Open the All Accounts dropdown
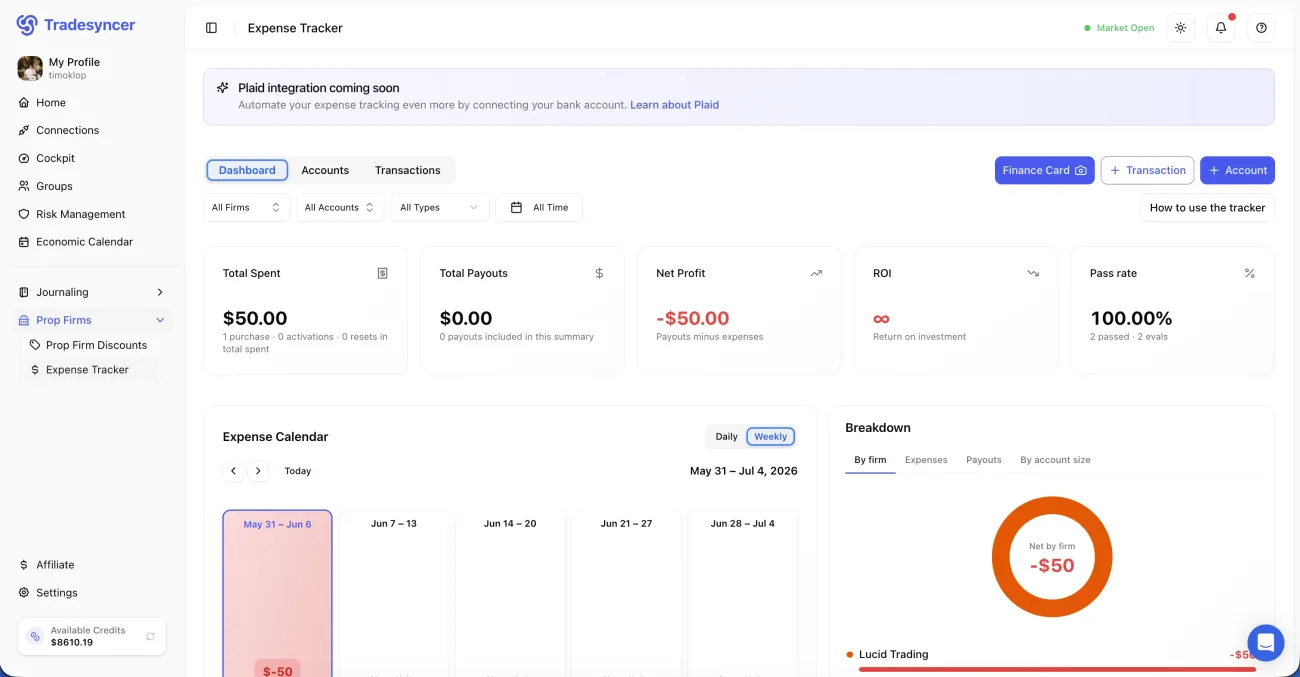 click(x=340, y=208)
